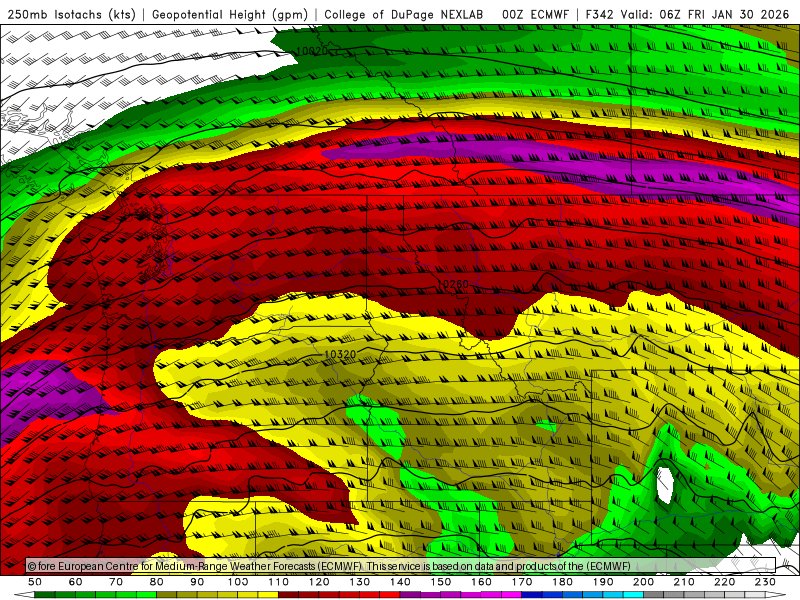Viewport: 800px width, 600px height.
Task: Click the darkest green swatch below 50
Action: (45, 595)
